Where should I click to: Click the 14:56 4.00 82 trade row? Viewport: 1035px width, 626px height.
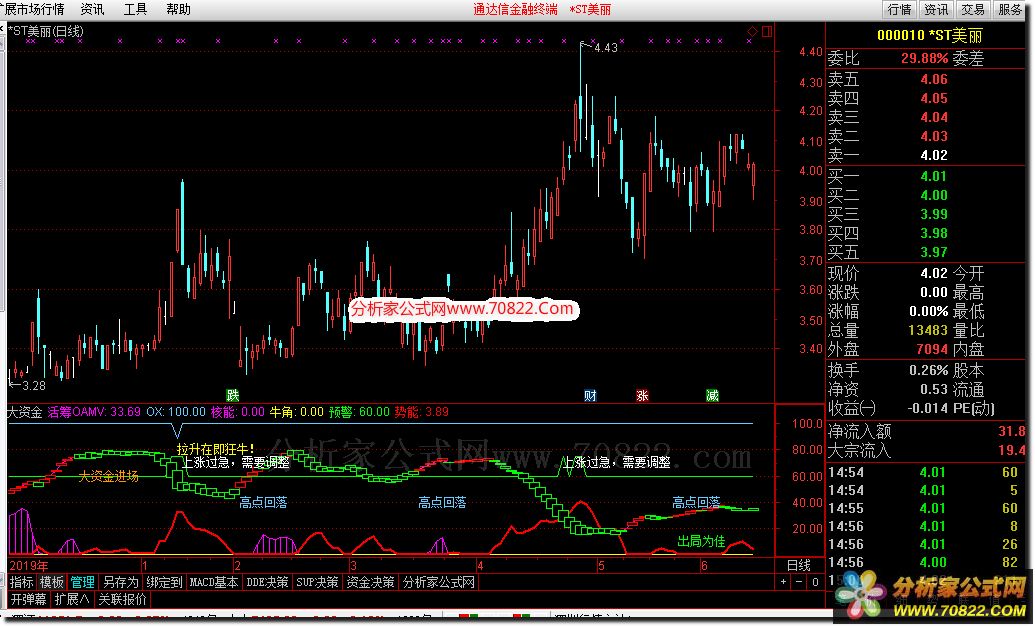pyautogui.click(x=927, y=563)
